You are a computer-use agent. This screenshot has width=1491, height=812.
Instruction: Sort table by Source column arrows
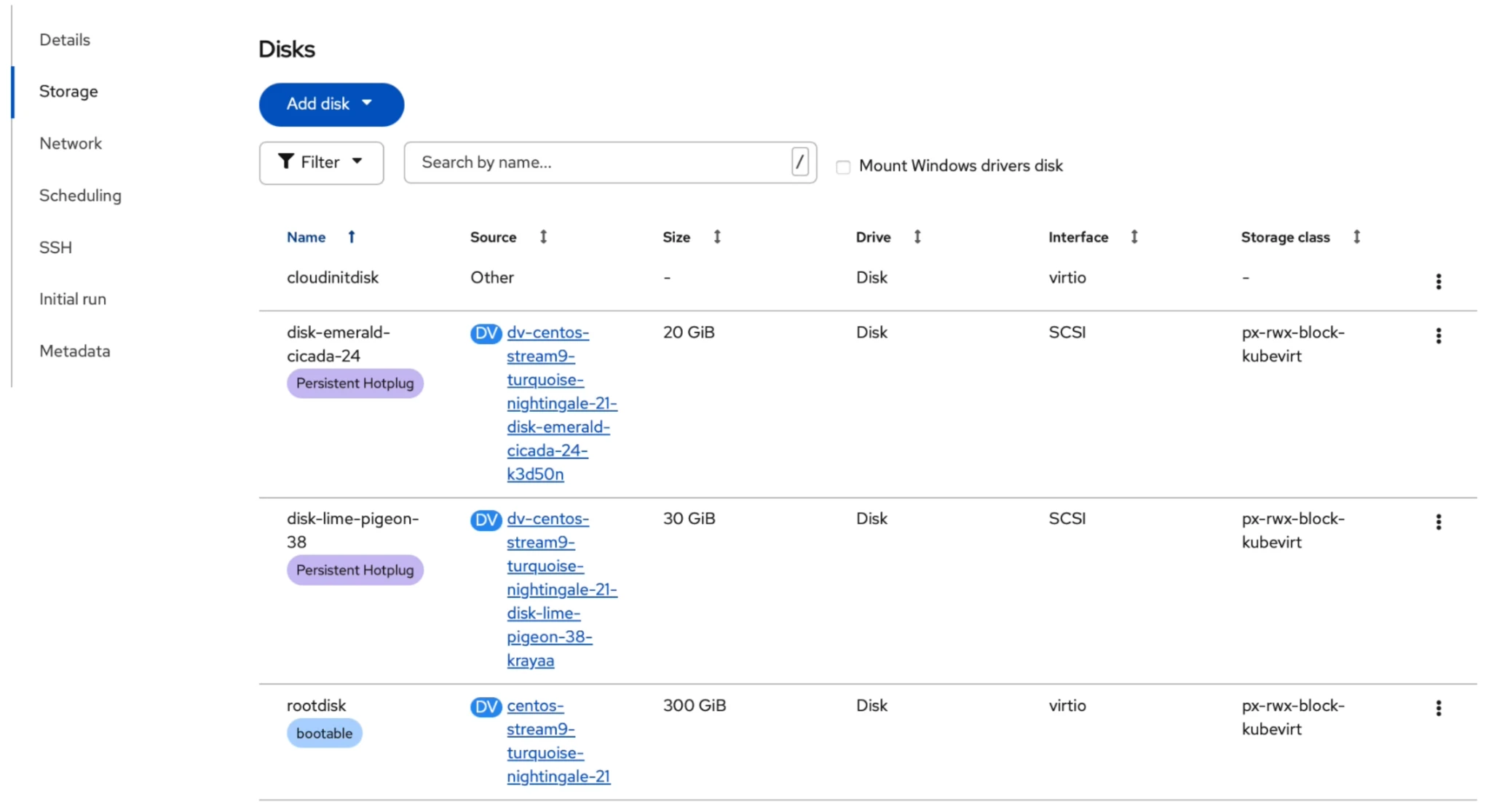coord(543,236)
